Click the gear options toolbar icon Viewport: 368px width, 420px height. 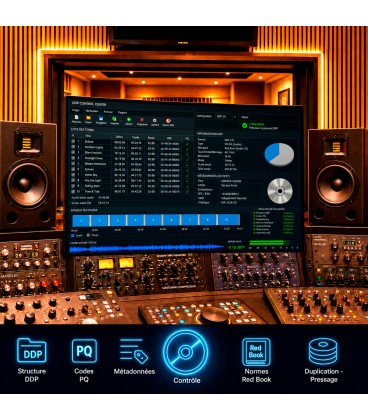pos(154,120)
